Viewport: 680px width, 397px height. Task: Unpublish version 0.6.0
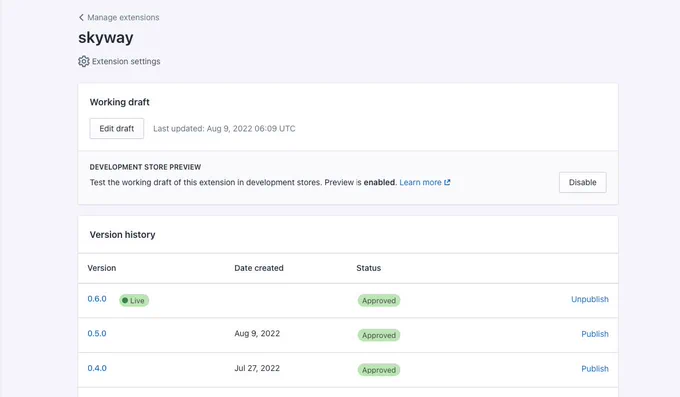pyautogui.click(x=590, y=299)
